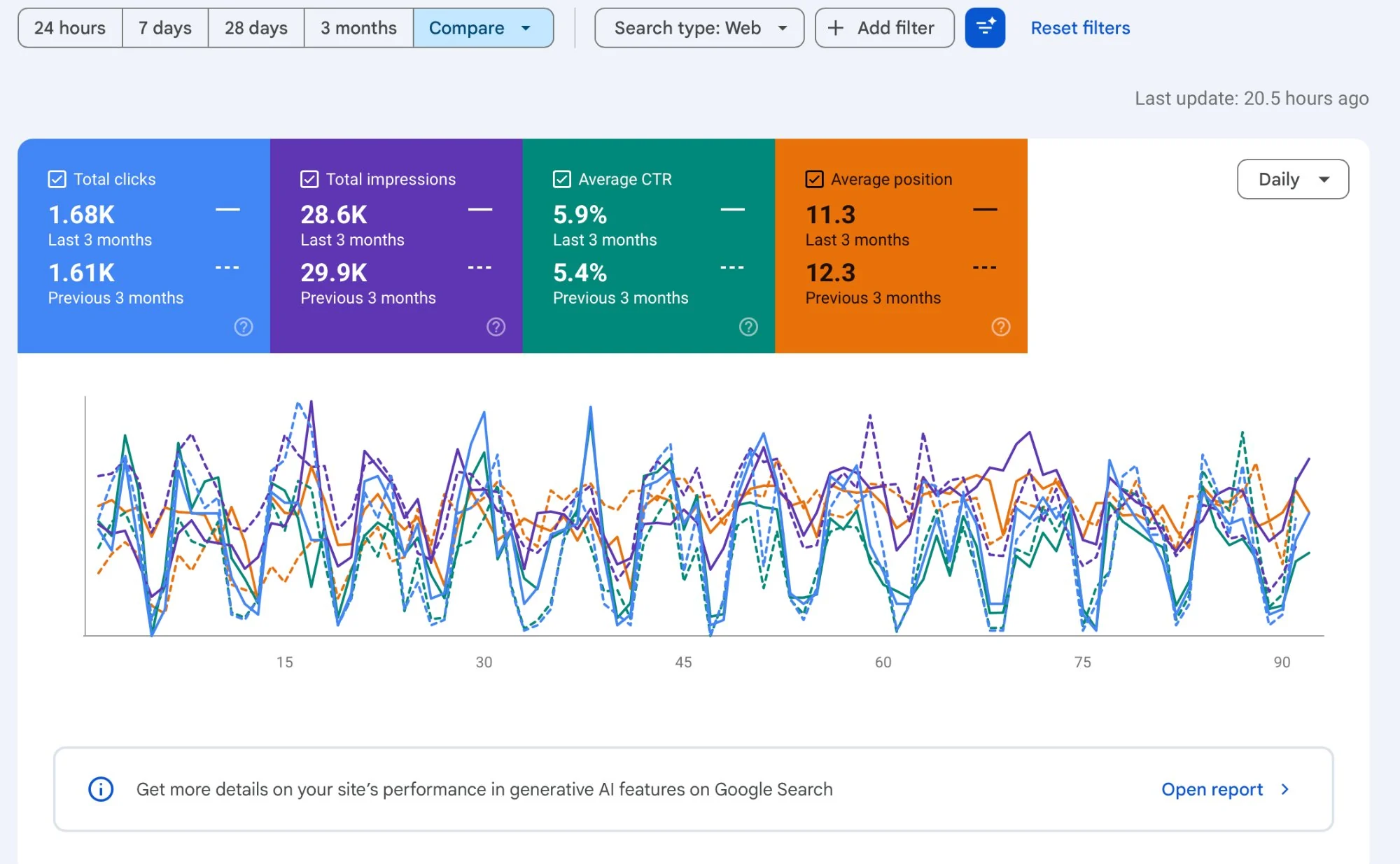
Task: Uncheck the Average CTR checkbox
Action: [562, 179]
